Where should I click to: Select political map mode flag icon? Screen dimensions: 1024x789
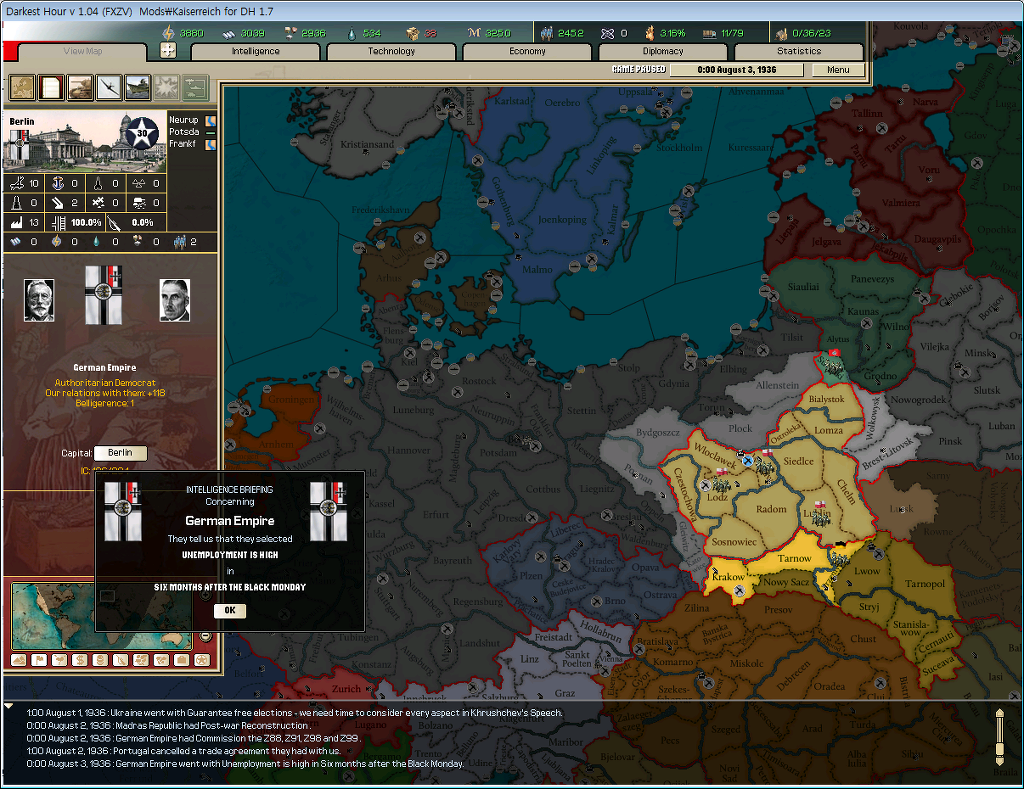(39, 660)
